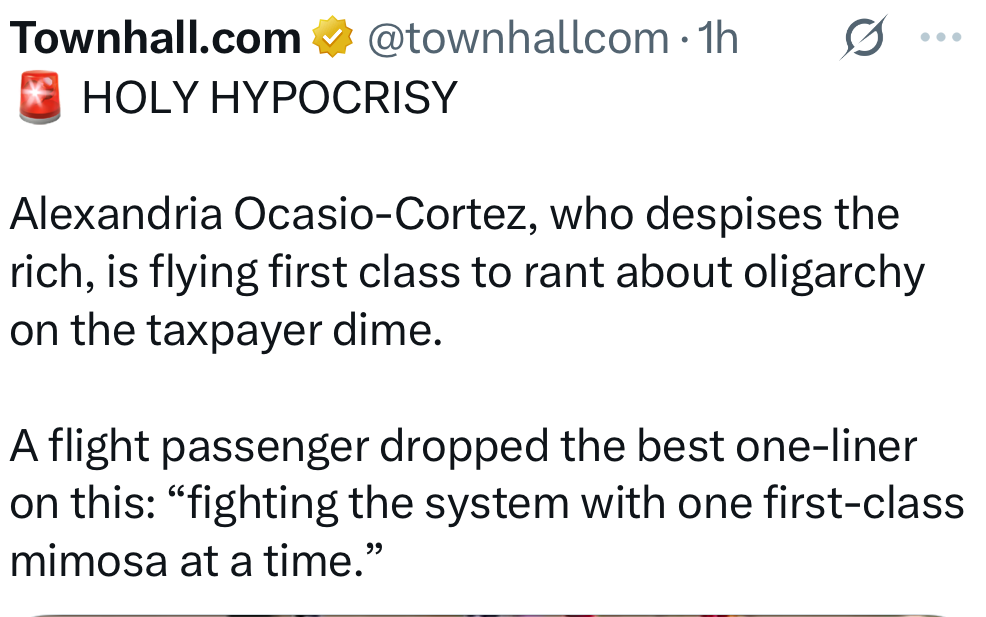986x617 pixels.
Task: Click the gold verified badge
Action: pos(332,39)
